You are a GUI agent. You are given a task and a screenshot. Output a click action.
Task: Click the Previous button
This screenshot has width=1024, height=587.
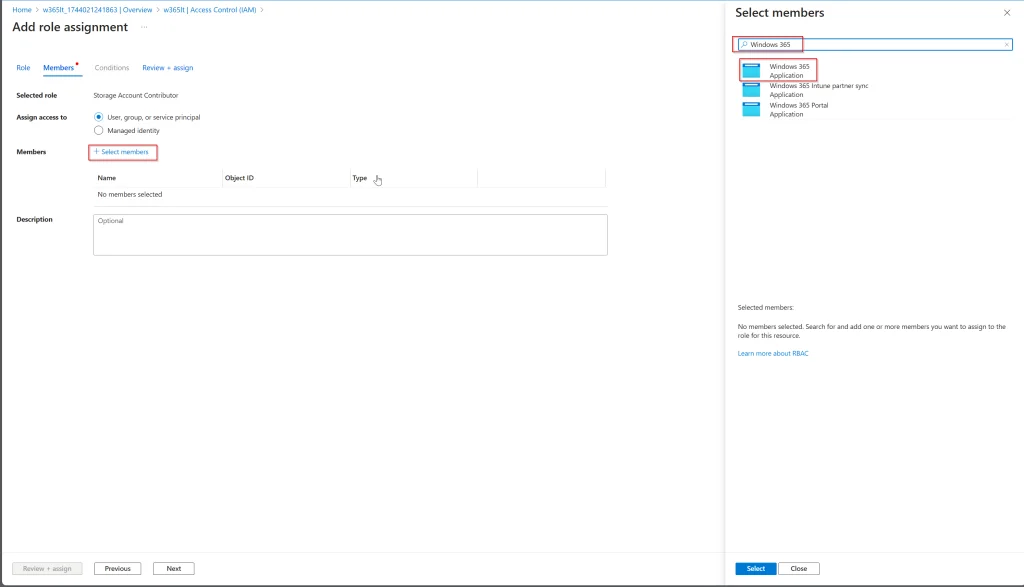(118, 569)
